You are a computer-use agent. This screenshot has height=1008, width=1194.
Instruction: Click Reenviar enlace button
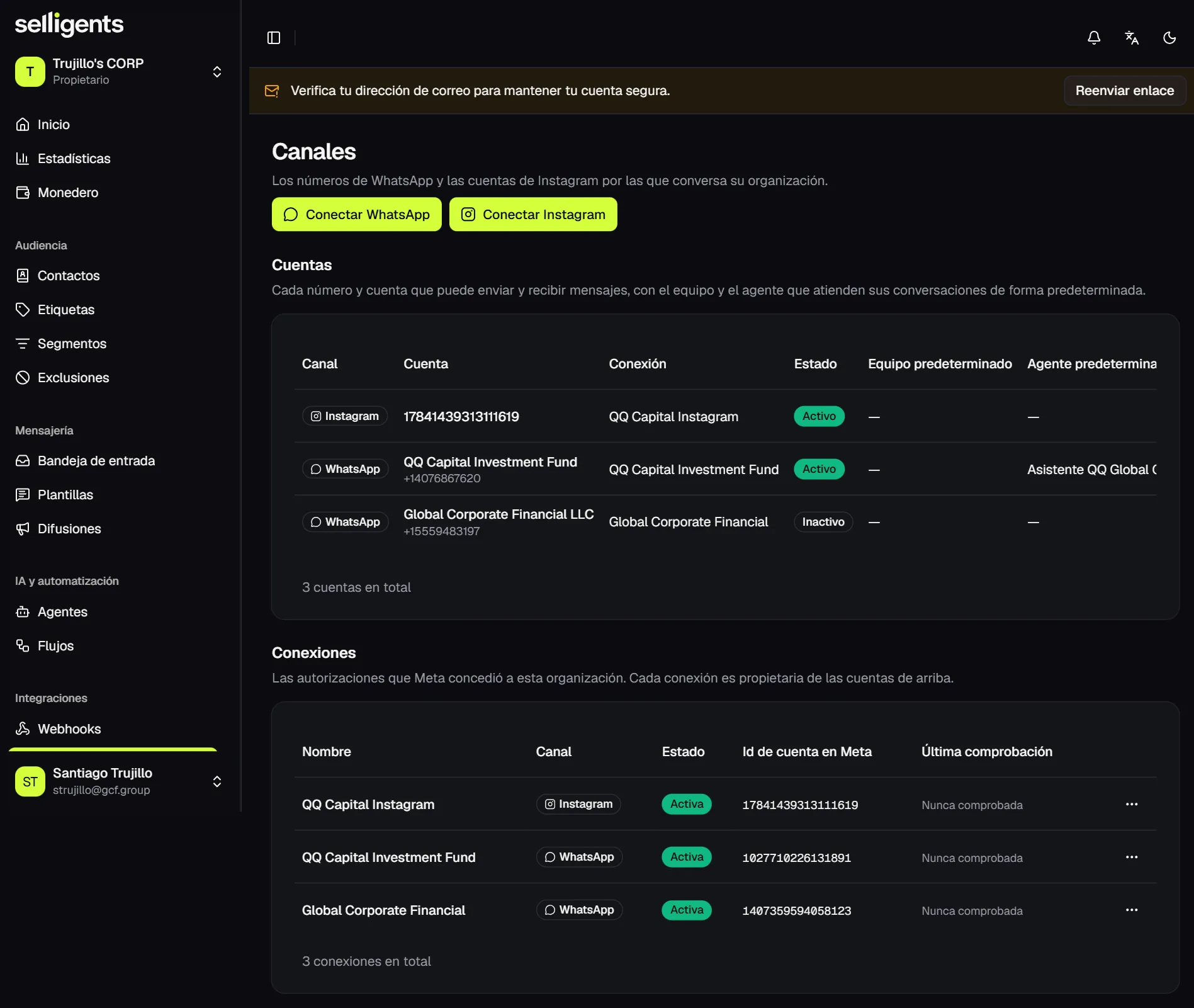1124,91
